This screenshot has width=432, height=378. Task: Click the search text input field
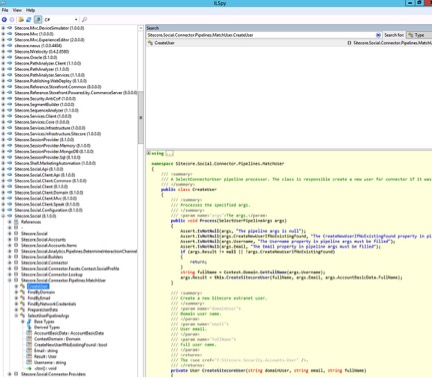point(261,35)
